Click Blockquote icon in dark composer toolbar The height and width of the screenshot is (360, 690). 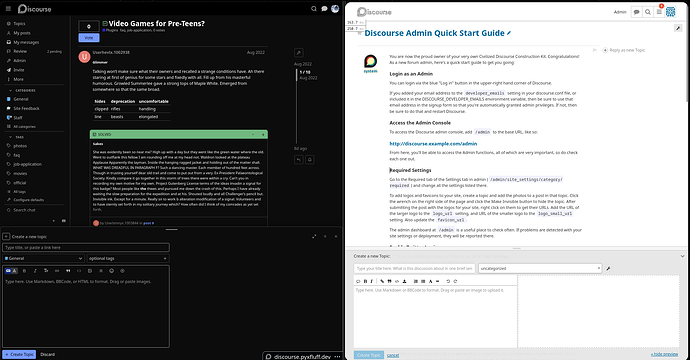[x=68, y=271]
